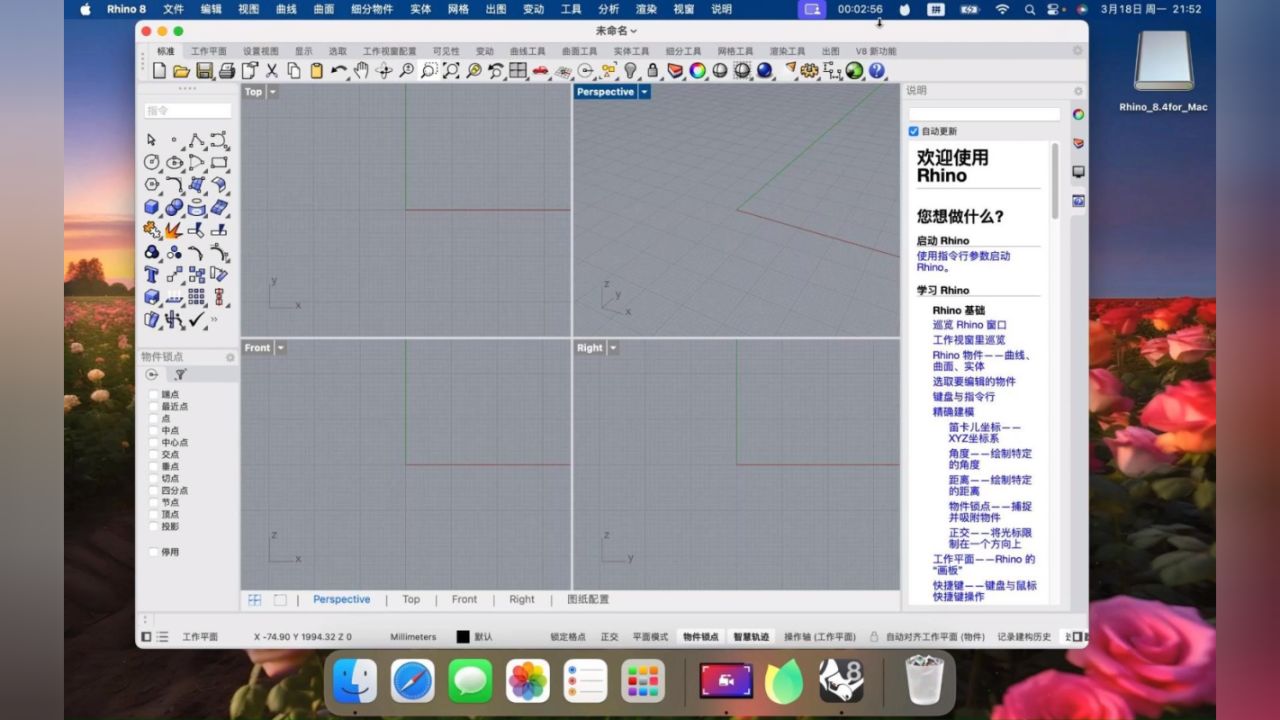Toggle 智慧轨迹 SmartTrack in status bar
Viewport: 1280px width, 720px height.
coord(751,637)
